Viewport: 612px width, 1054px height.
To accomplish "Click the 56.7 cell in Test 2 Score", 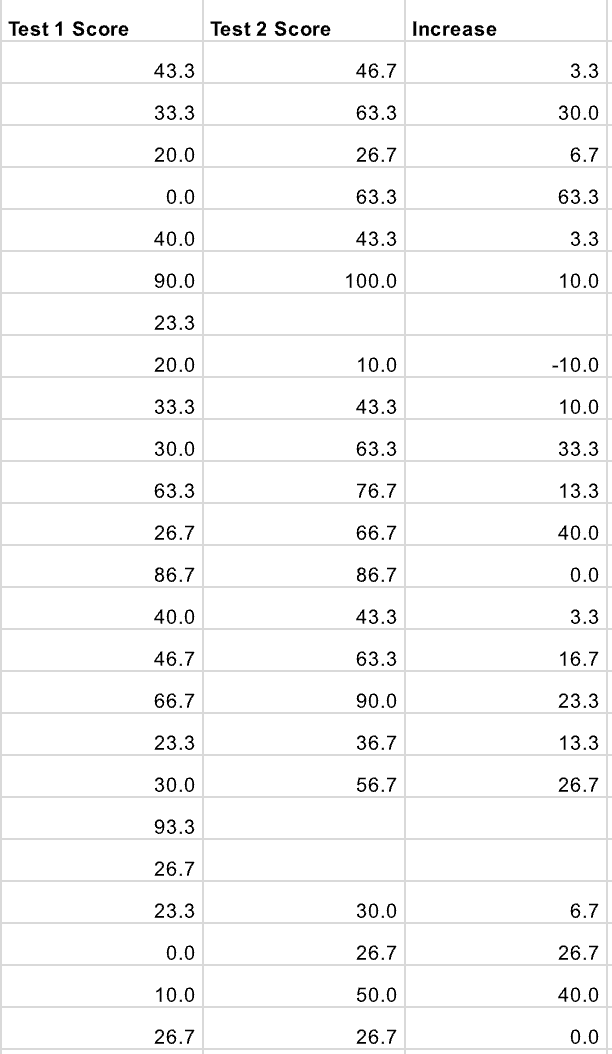I will click(x=376, y=785).
